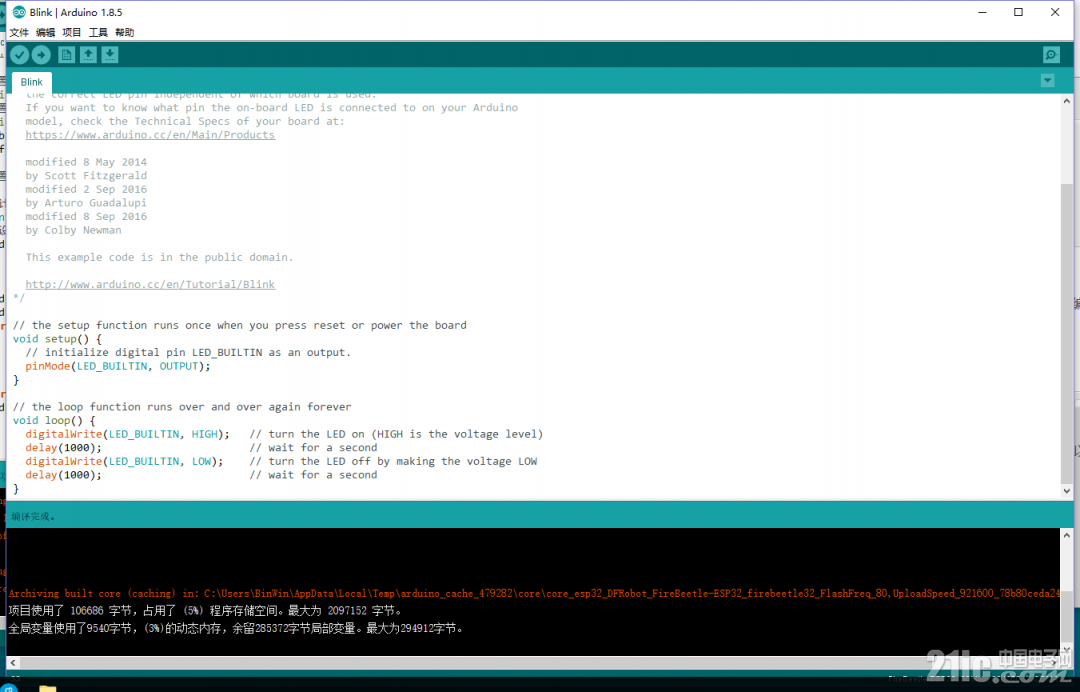Click the editor scrollbar up arrow

pos(1067,101)
